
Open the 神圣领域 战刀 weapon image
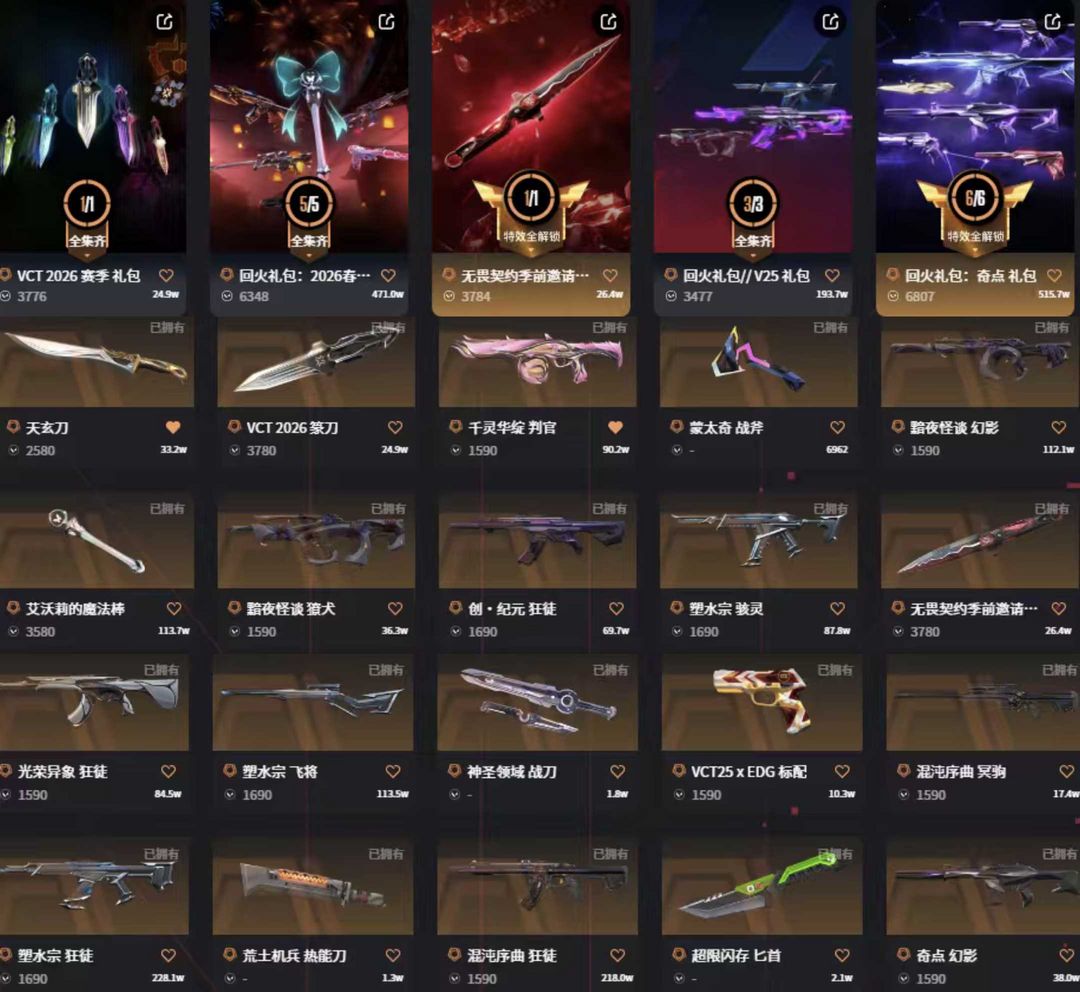pyautogui.click(x=537, y=702)
